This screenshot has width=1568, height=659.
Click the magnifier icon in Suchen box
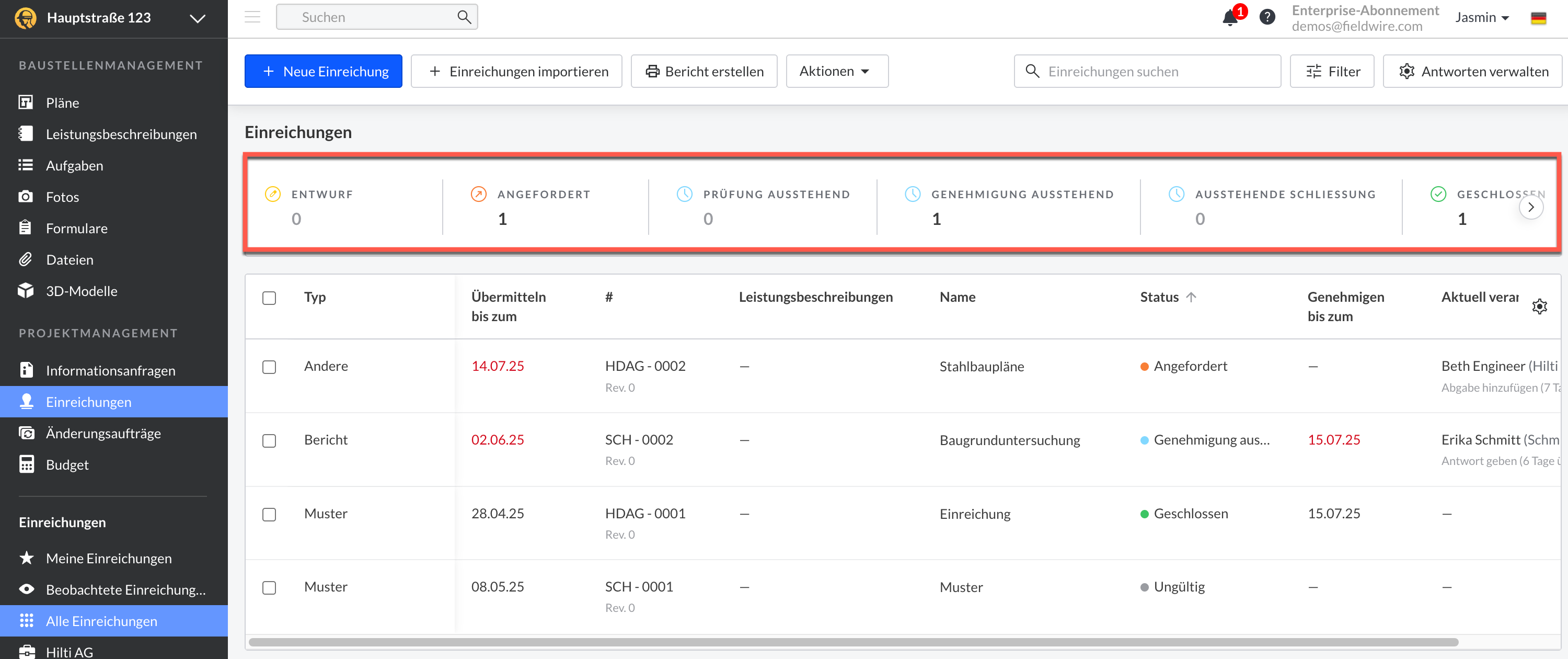[x=464, y=17]
